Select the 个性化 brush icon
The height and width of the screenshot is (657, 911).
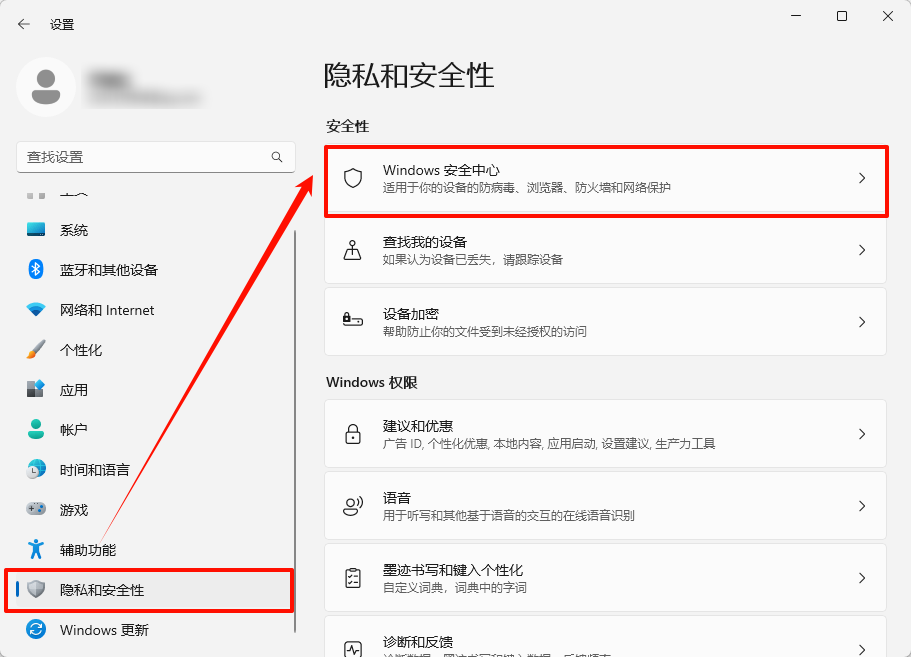34,350
